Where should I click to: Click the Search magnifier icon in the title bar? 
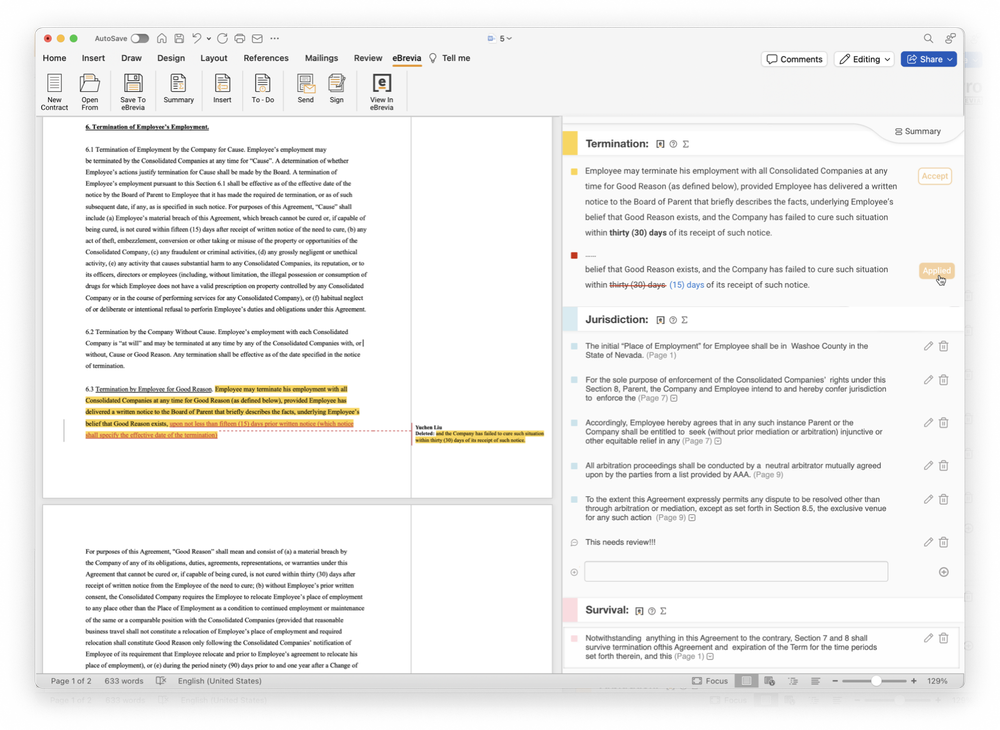point(928,38)
